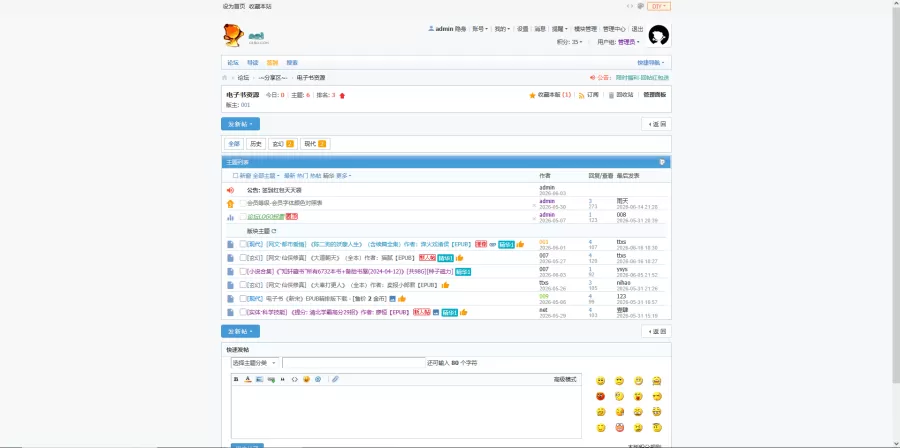Open the DIY dropdown

coord(659,6)
